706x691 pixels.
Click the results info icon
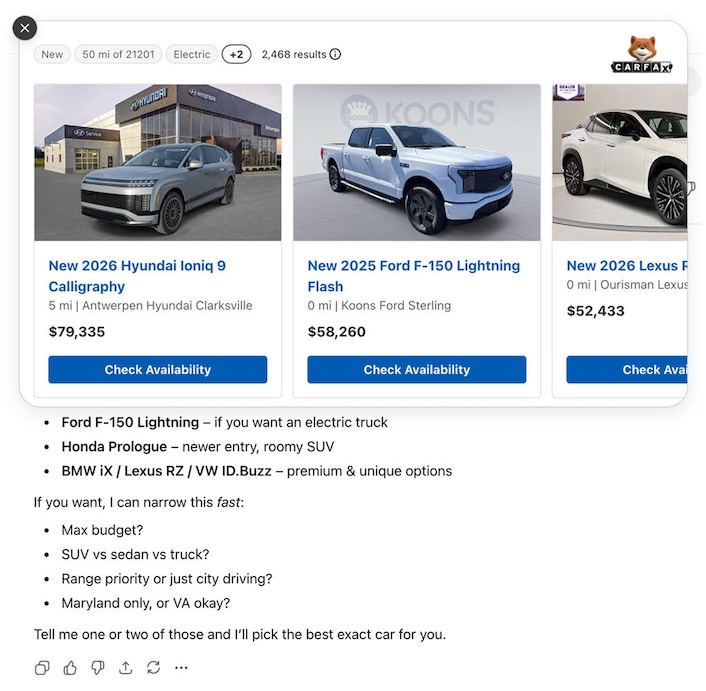coord(335,54)
